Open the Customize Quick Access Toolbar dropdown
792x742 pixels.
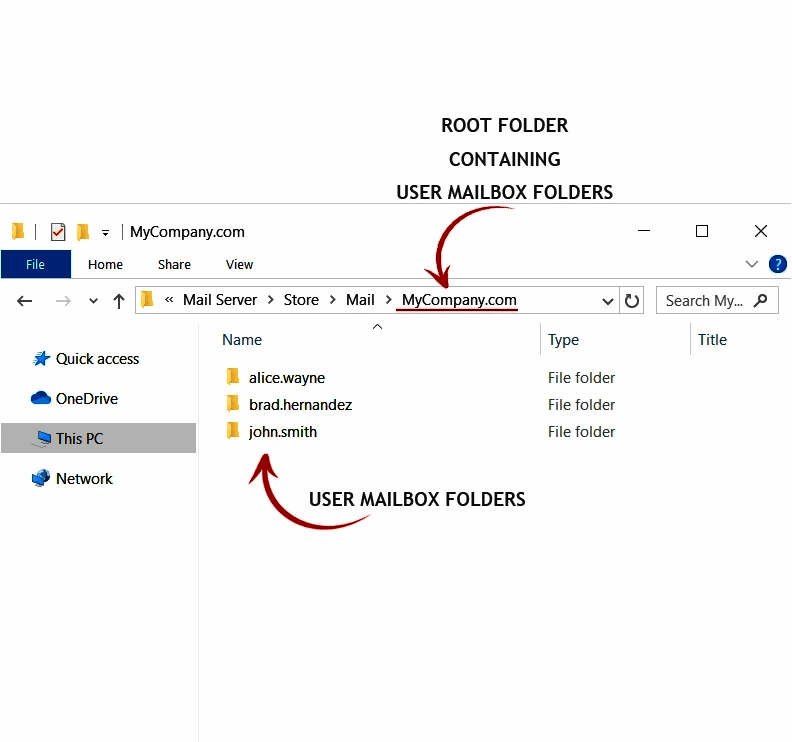point(105,233)
